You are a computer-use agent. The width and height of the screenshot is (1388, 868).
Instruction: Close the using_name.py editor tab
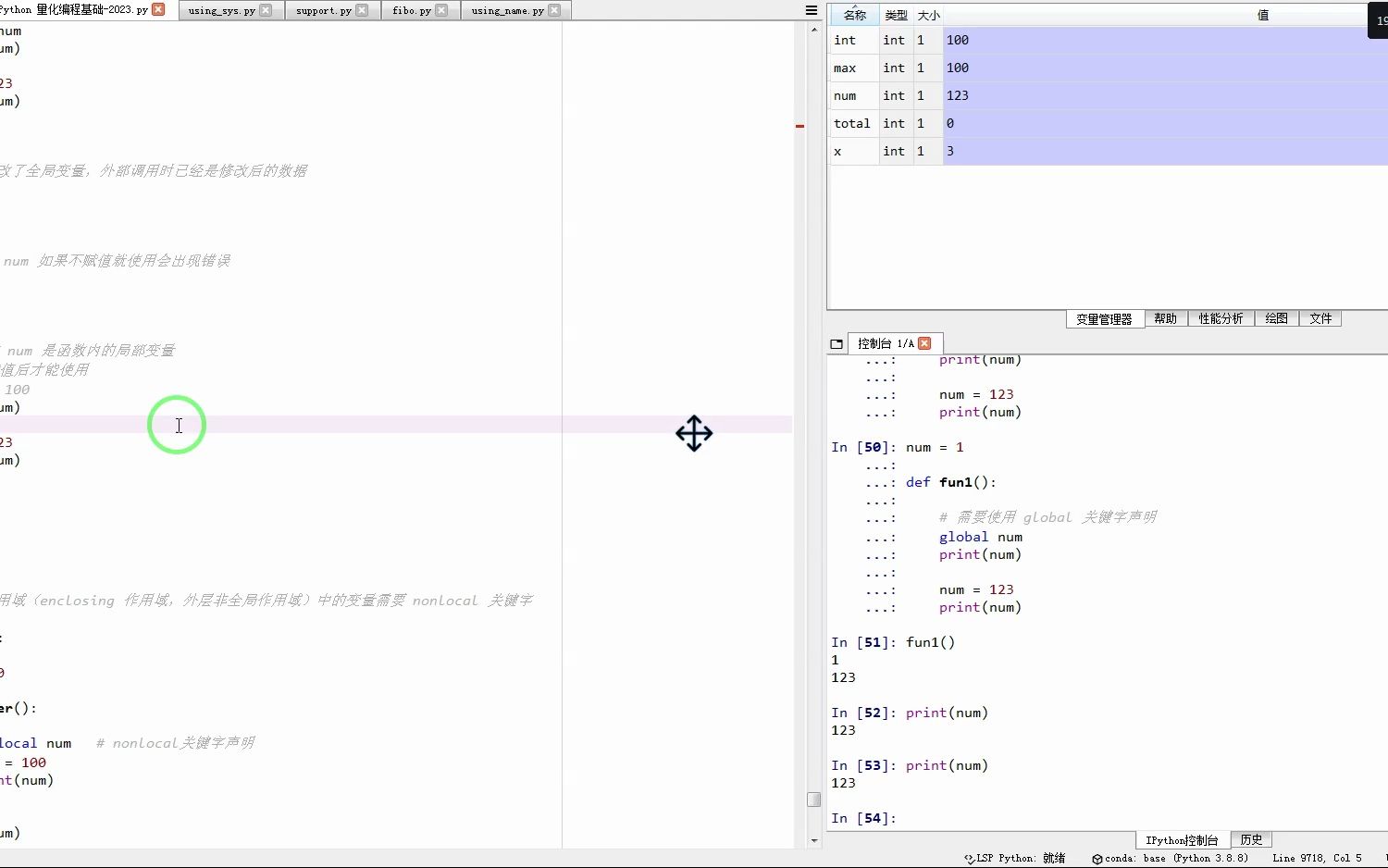tap(554, 10)
